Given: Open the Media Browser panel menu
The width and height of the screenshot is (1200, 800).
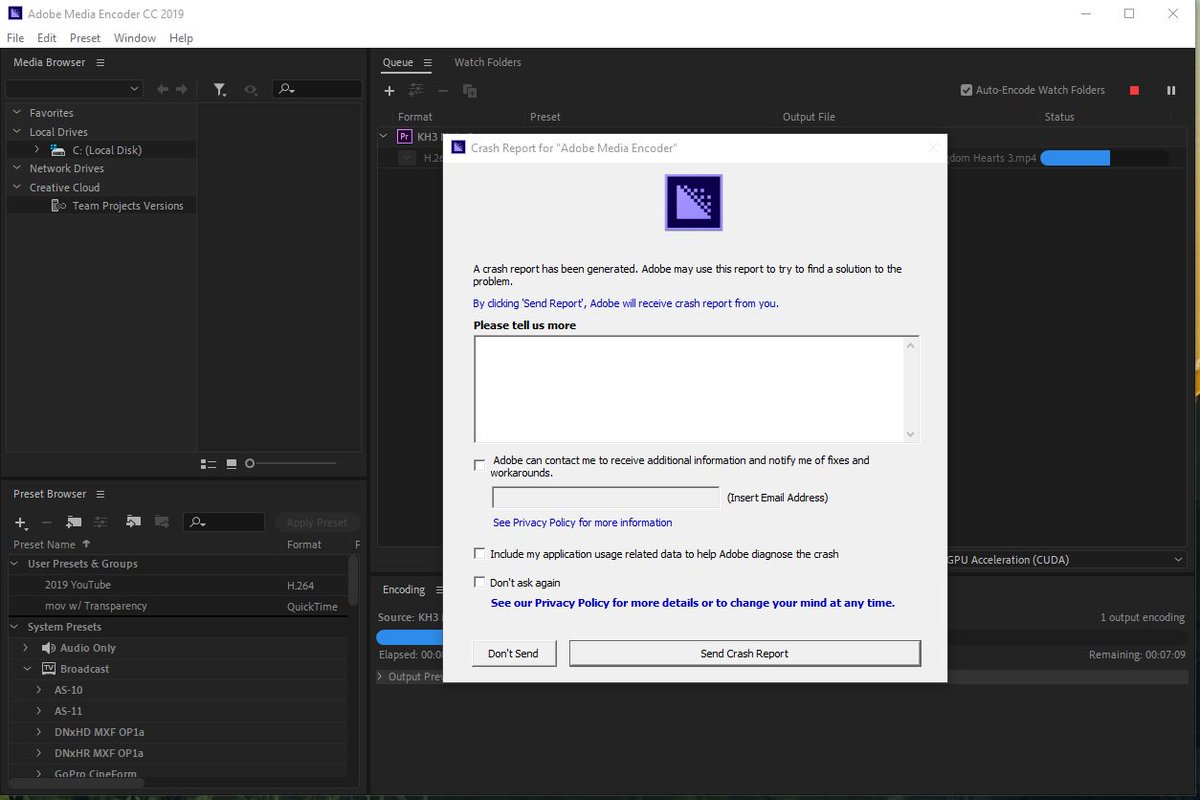Looking at the screenshot, I should pyautogui.click(x=100, y=63).
